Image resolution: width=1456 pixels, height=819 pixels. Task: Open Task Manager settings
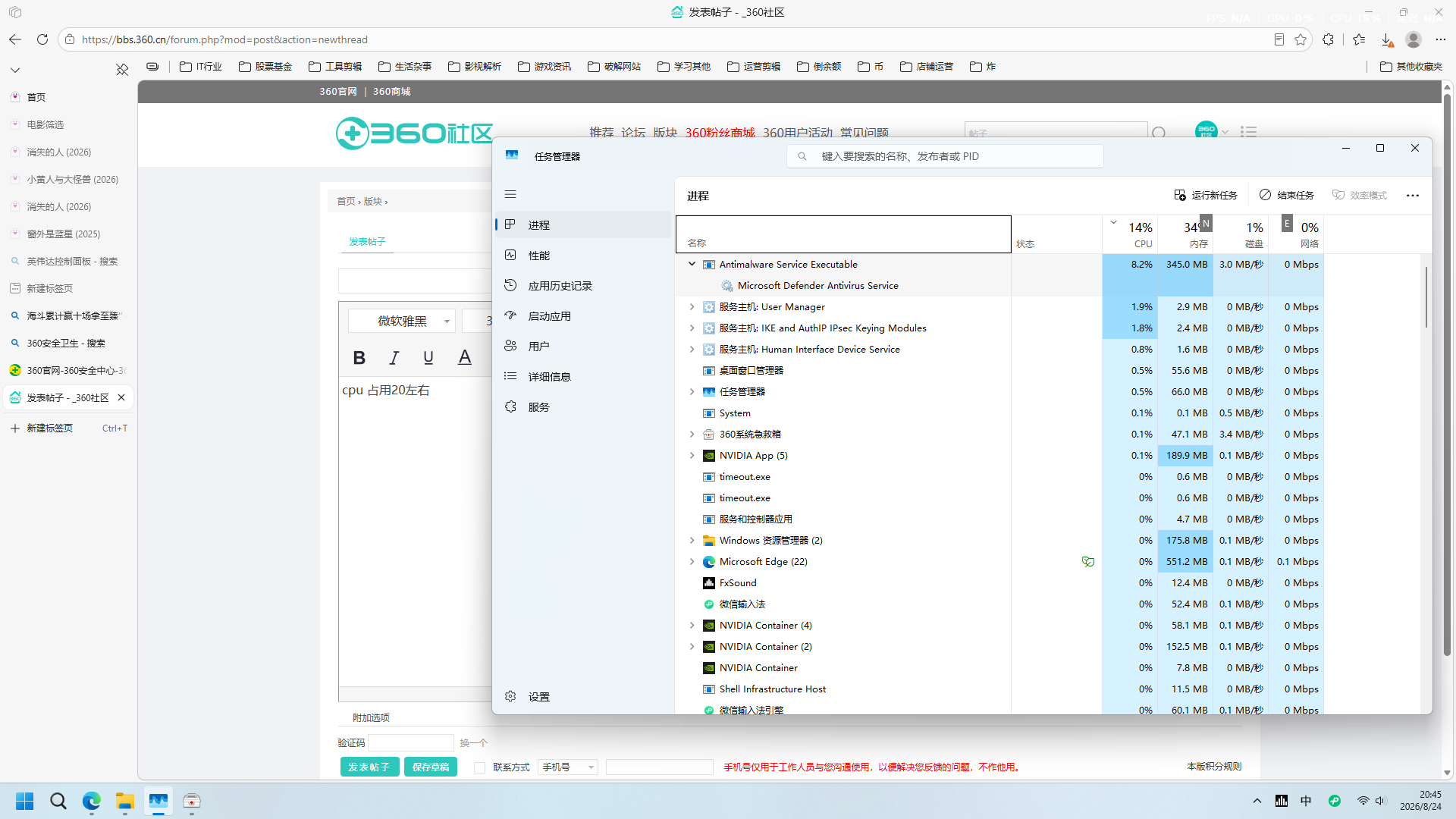tap(583, 697)
